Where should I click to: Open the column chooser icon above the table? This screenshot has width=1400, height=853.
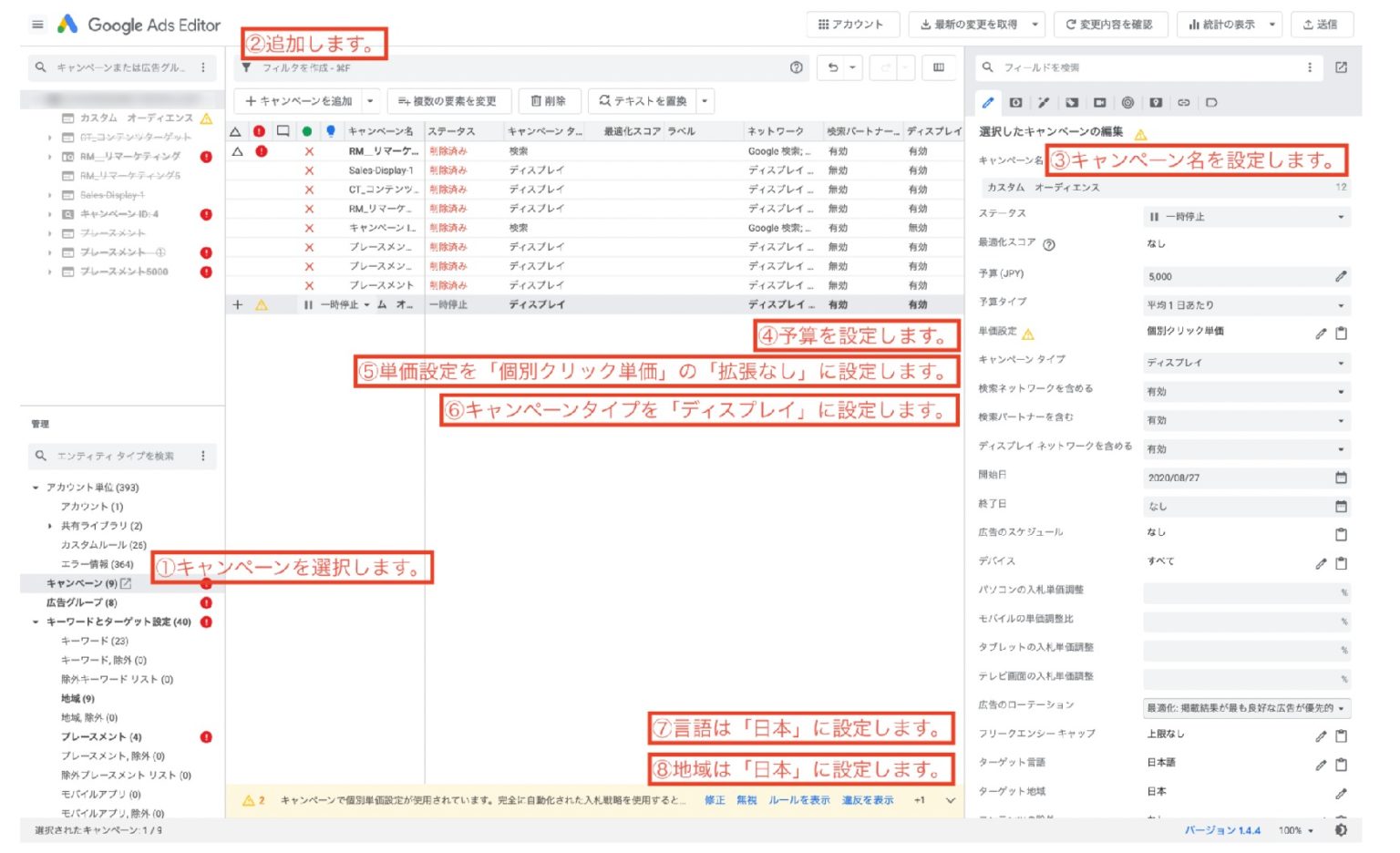point(939,67)
